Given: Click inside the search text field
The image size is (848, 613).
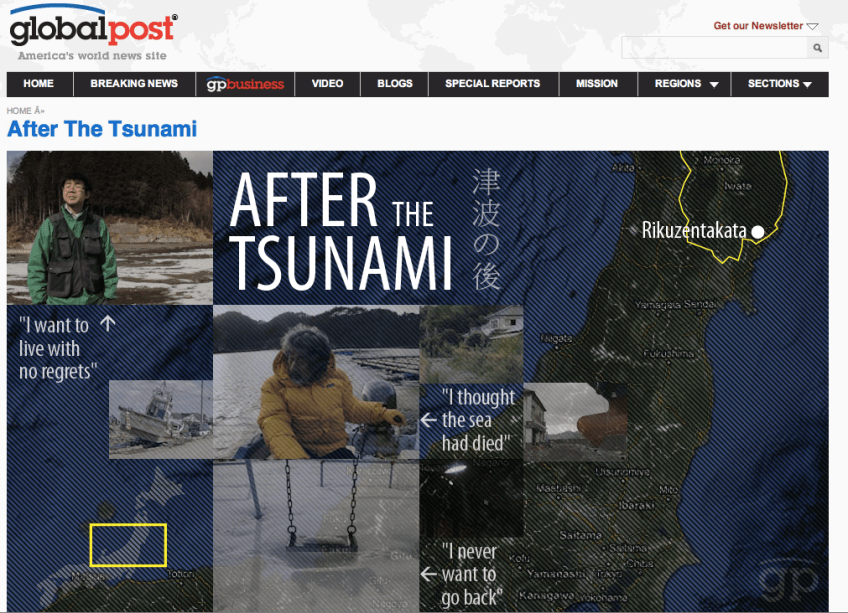Looking at the screenshot, I should click(x=714, y=48).
